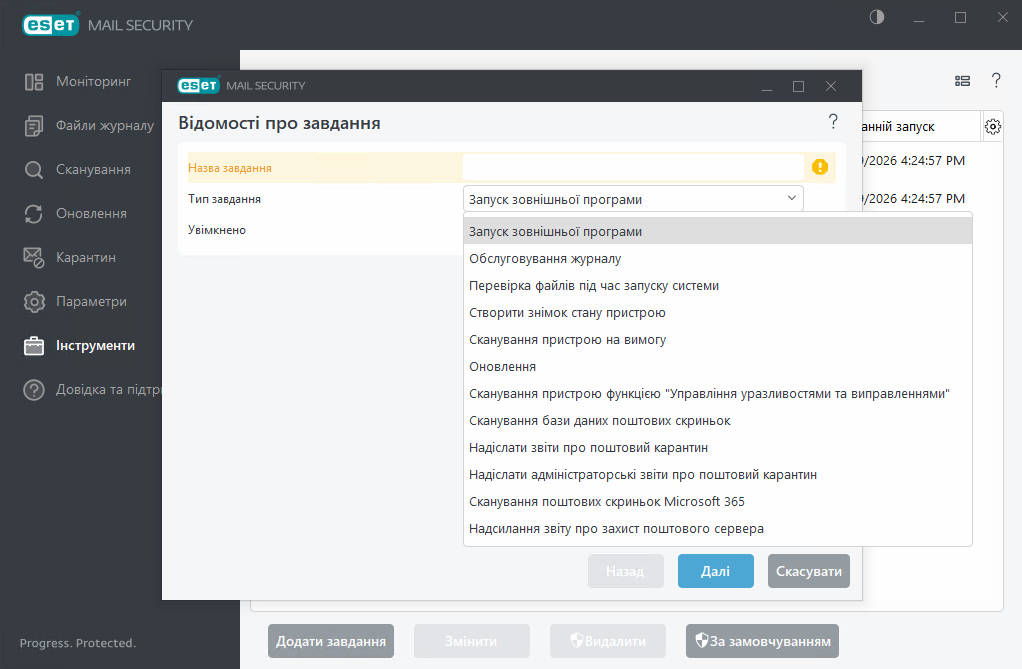Viewport: 1022px width, 669px height.
Task: Switch the list view layout icon
Action: 962,81
